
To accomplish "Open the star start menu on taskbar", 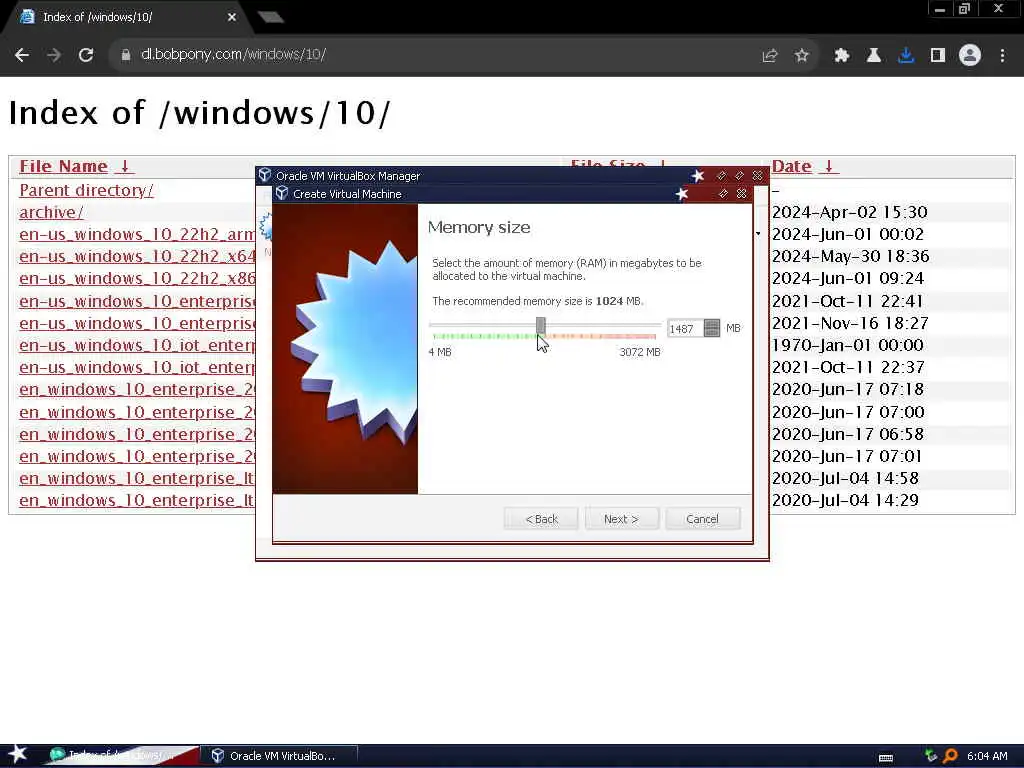I will [18, 754].
